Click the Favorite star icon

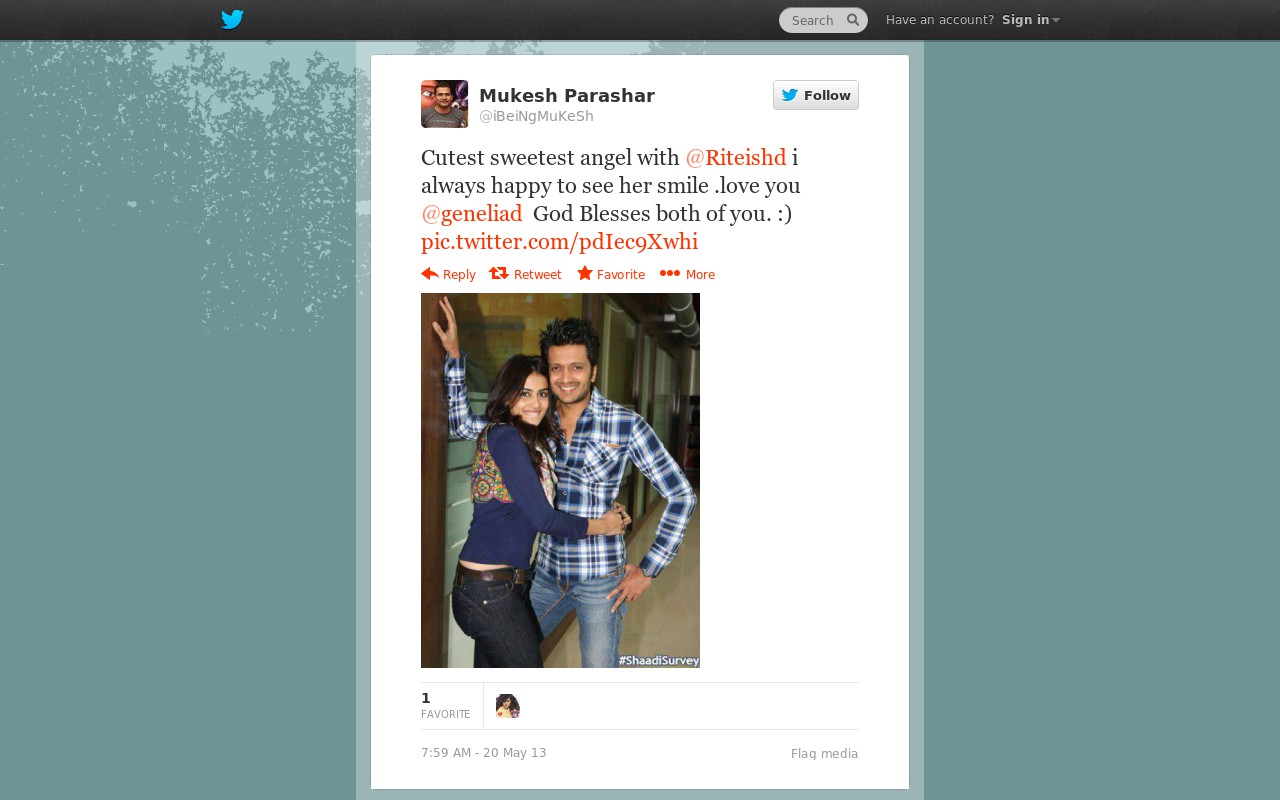pyautogui.click(x=585, y=274)
